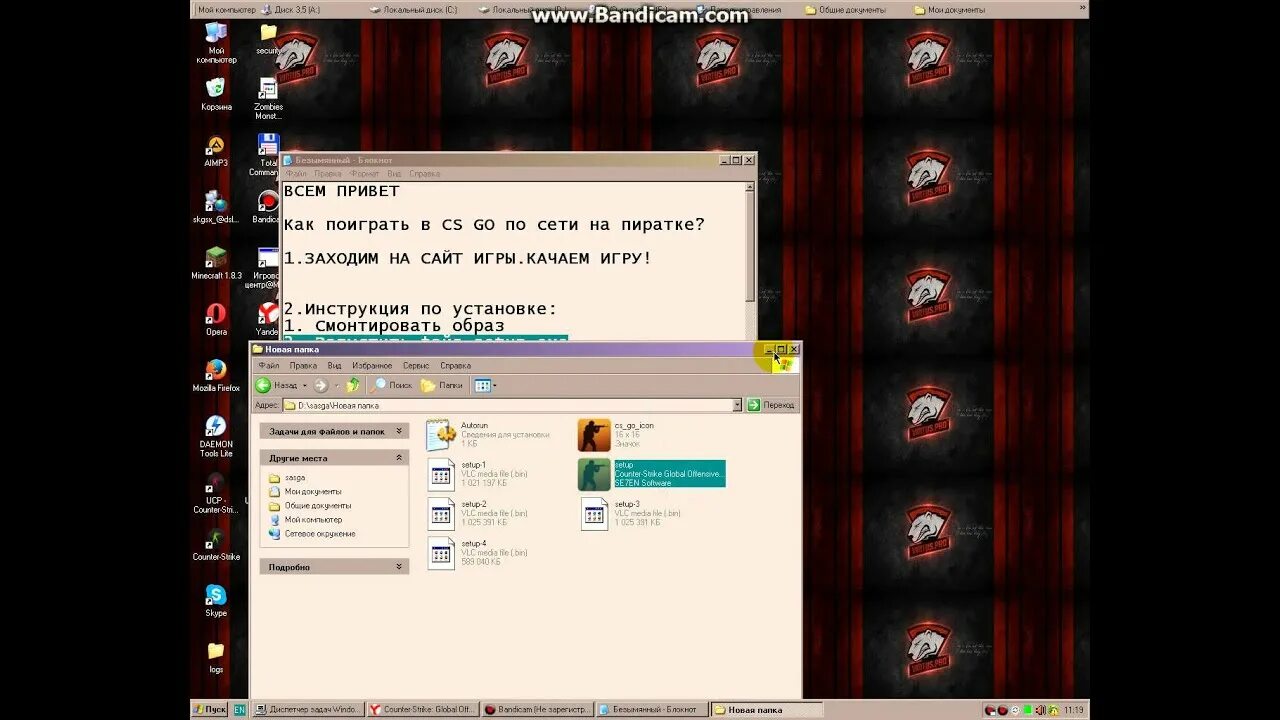Open Общие документы in top toolbar
The image size is (1280, 720).
point(845,9)
